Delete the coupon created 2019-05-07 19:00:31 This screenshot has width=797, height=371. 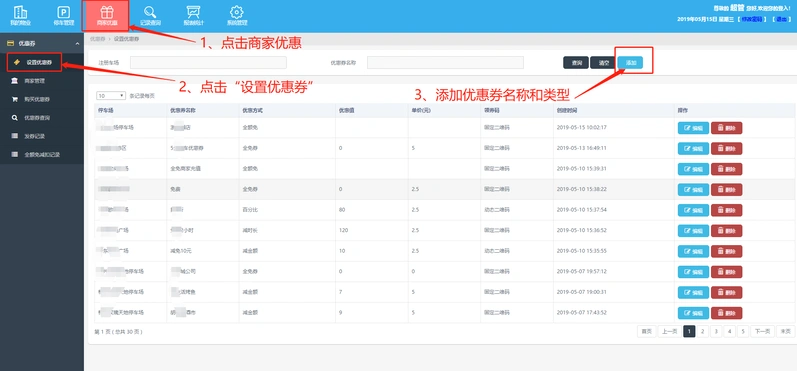[726, 292]
